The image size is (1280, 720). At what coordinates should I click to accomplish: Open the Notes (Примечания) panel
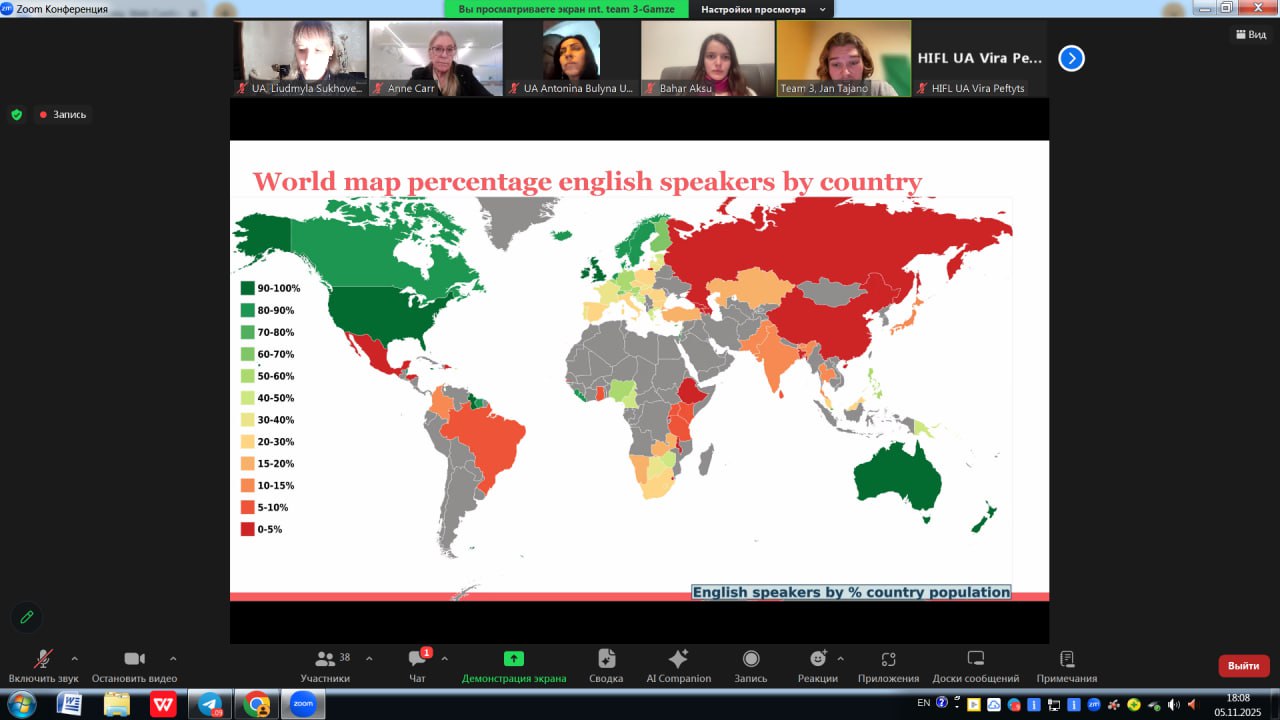1066,665
